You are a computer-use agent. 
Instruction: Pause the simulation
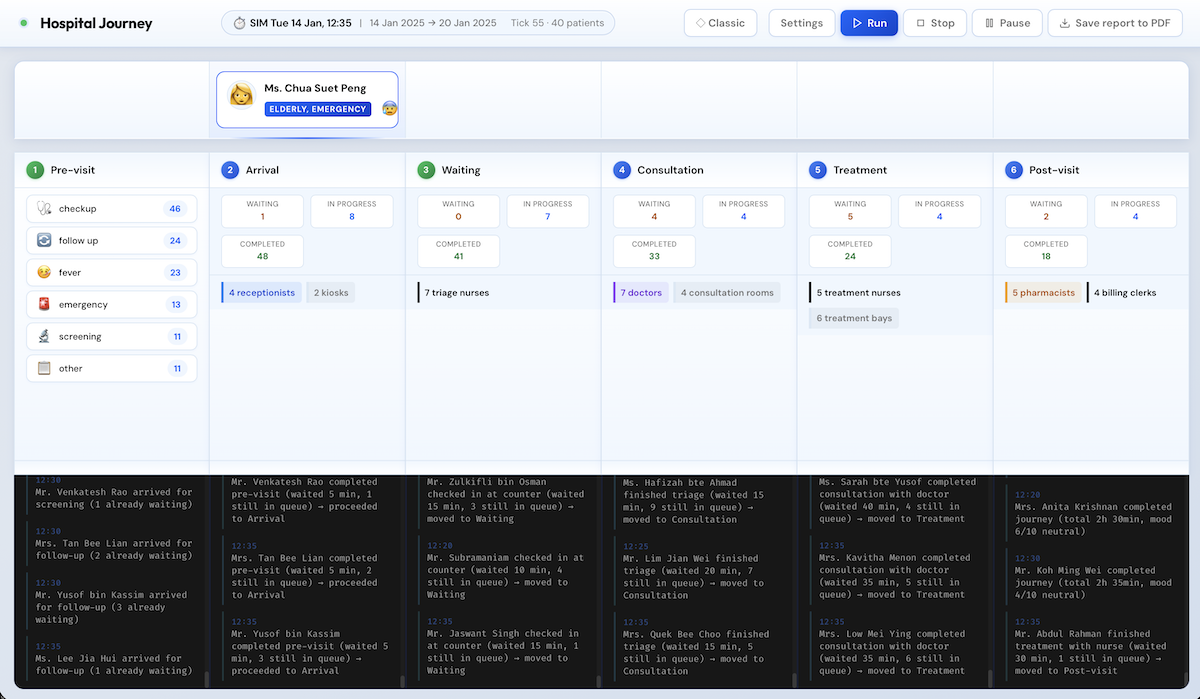[1007, 23]
